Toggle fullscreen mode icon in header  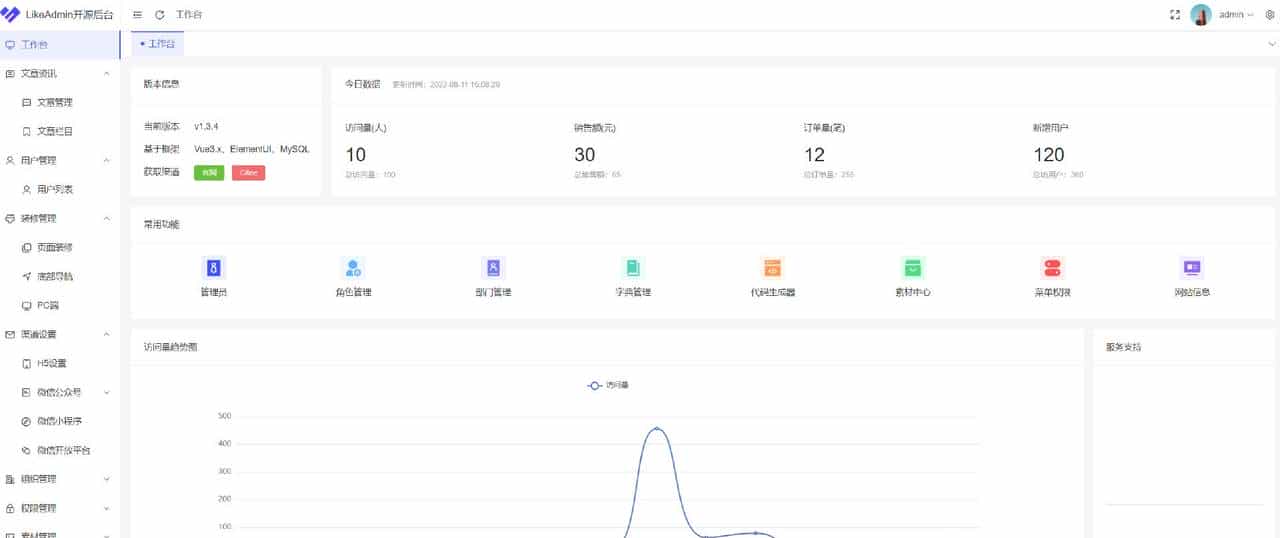pyautogui.click(x=1175, y=15)
